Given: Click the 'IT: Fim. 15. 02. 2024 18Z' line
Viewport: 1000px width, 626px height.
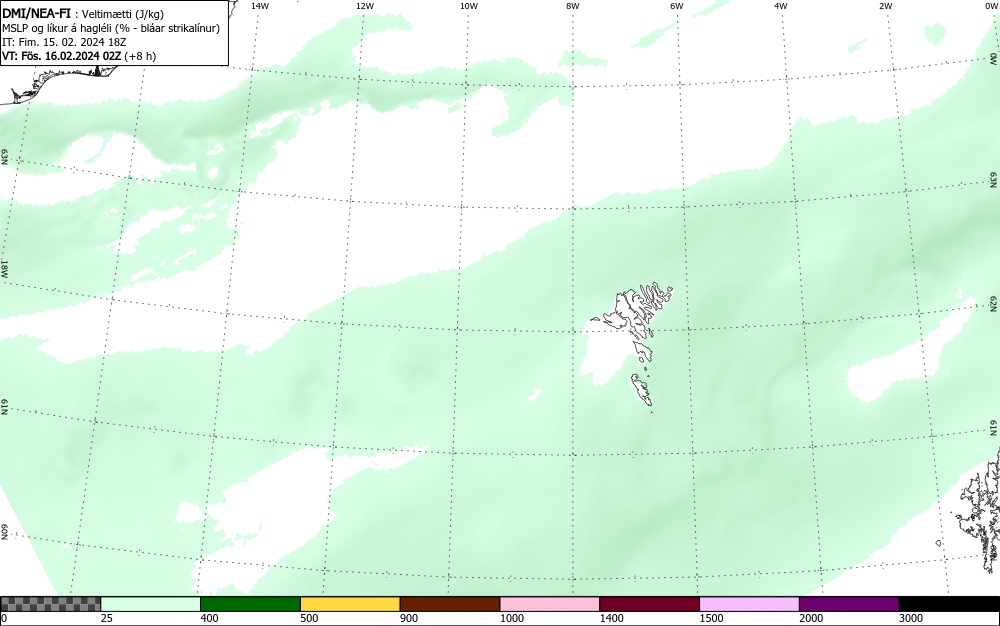Looking at the screenshot, I should pyautogui.click(x=64, y=42).
